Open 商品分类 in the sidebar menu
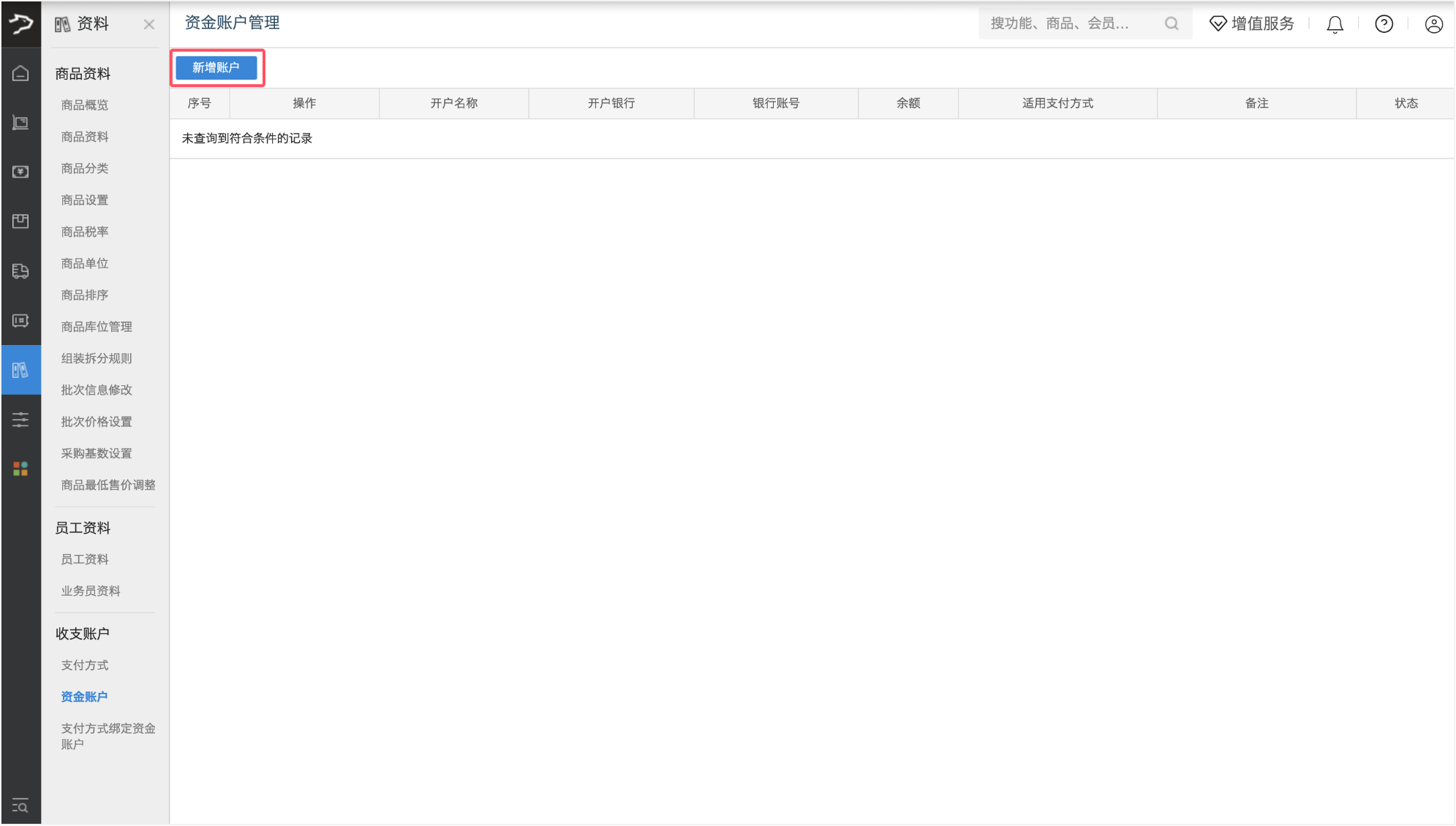 (x=85, y=168)
